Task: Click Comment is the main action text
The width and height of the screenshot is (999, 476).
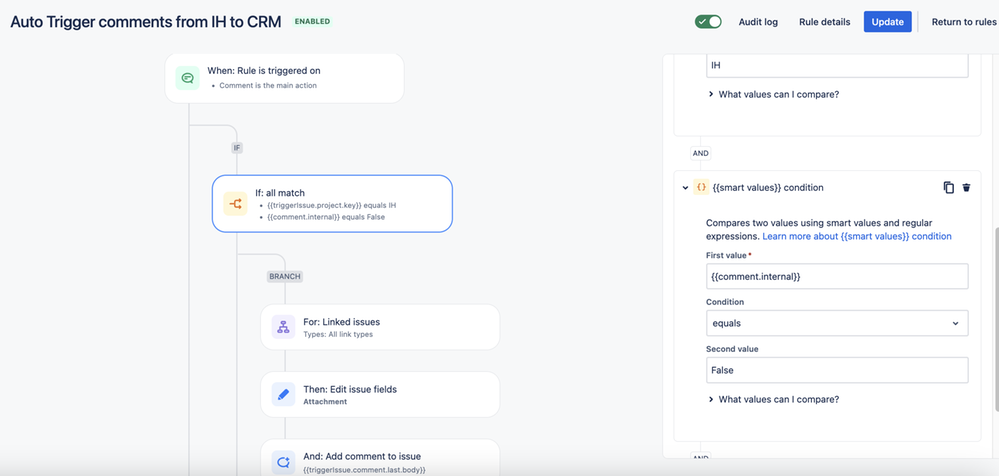Action: point(268,85)
